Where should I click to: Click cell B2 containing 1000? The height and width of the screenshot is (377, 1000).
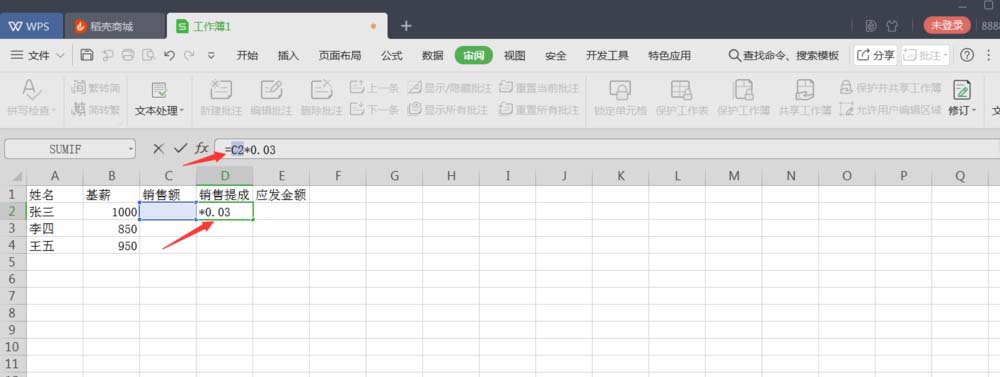pos(112,211)
